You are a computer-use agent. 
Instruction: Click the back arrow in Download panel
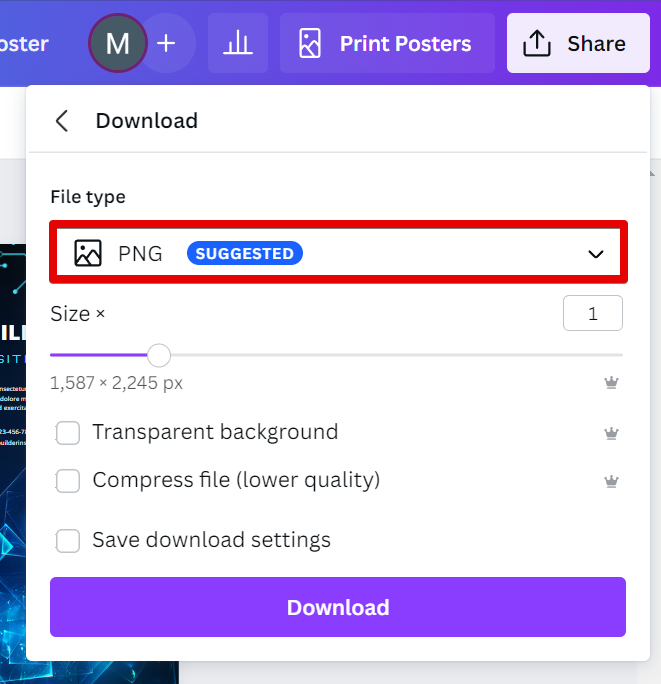click(62, 121)
